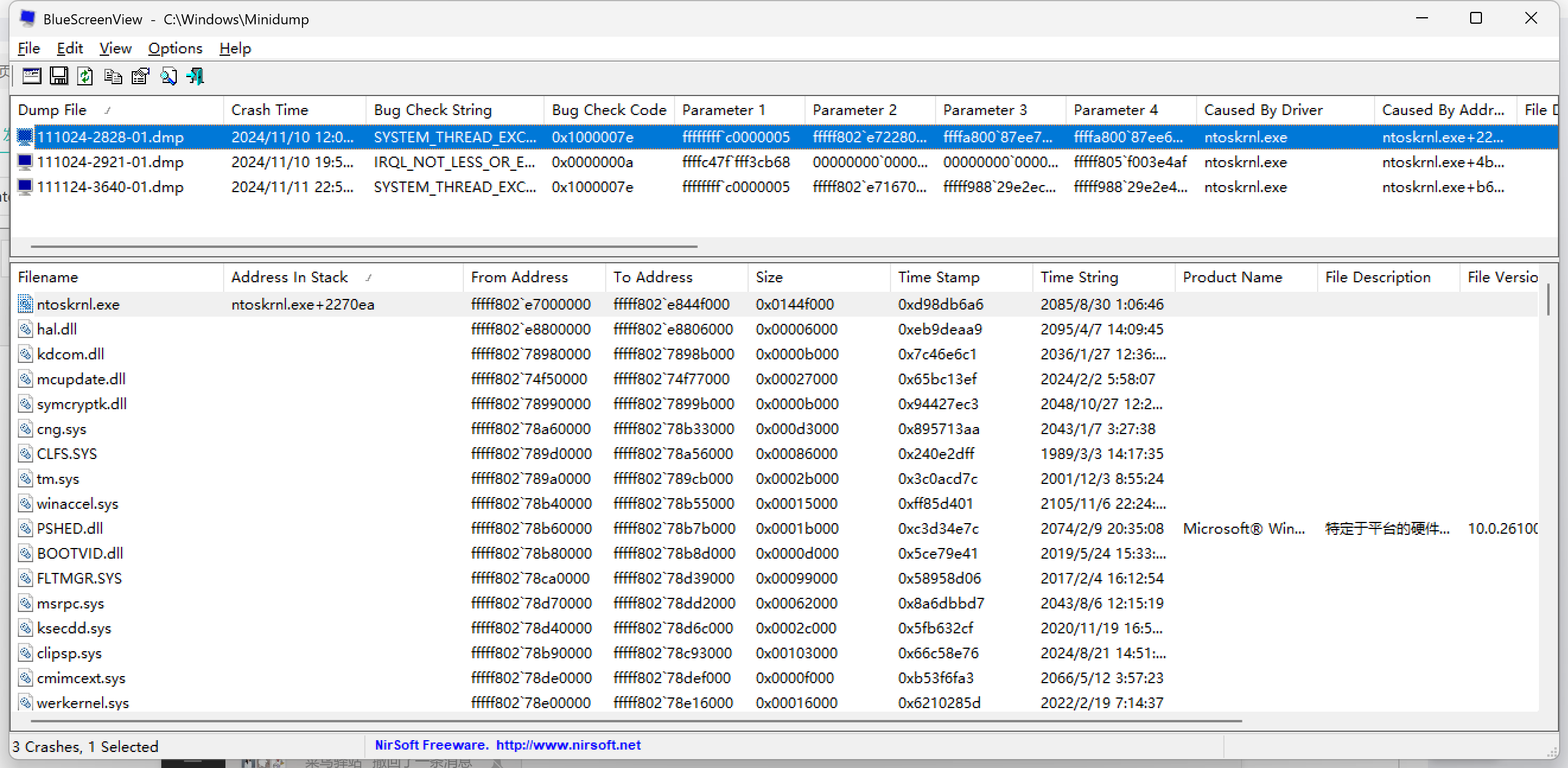Click the Find magnifier toolbar icon

pyautogui.click(x=168, y=76)
